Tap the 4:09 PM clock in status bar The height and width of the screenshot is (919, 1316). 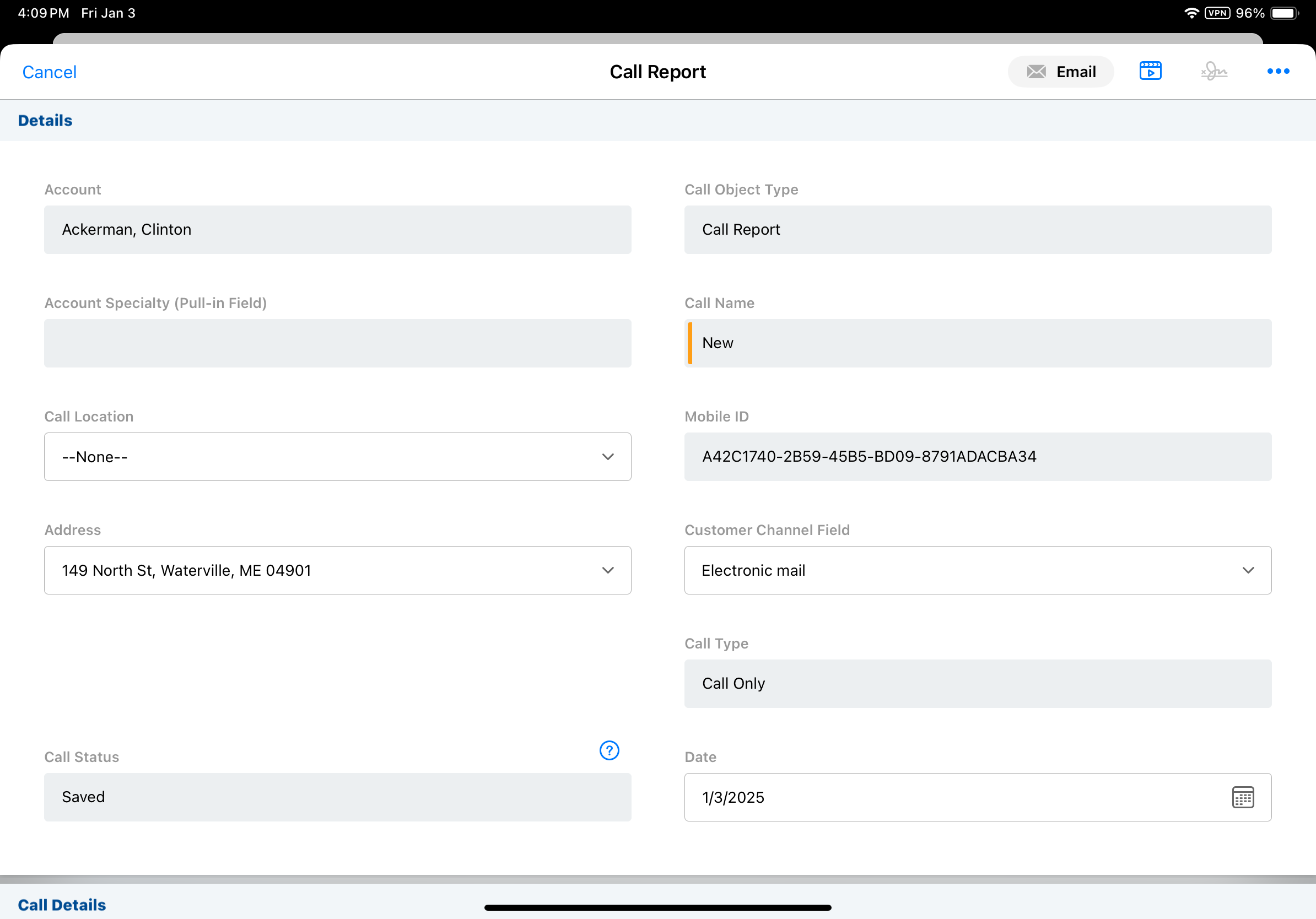[x=44, y=13]
